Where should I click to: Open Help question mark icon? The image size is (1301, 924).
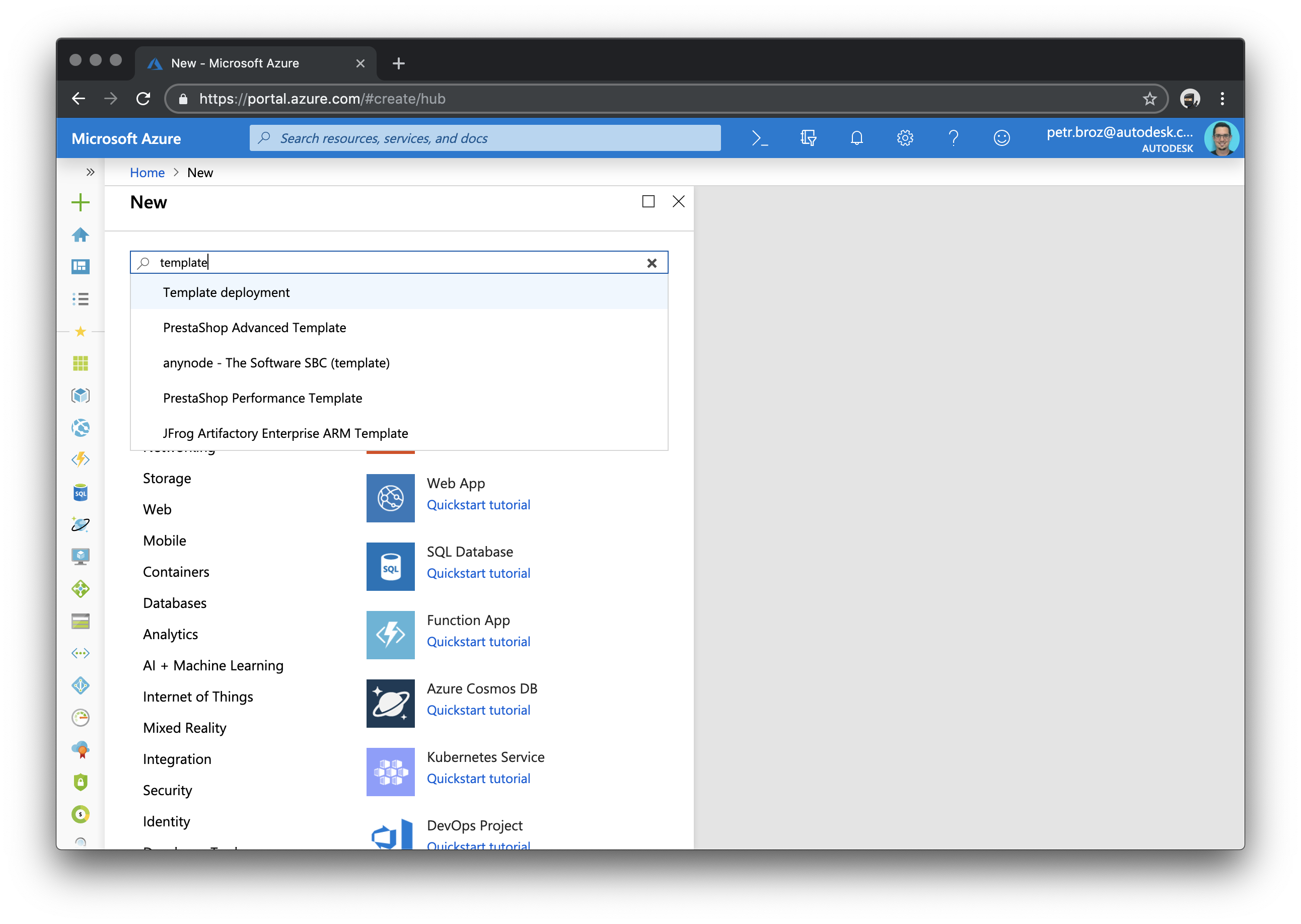[x=953, y=138]
